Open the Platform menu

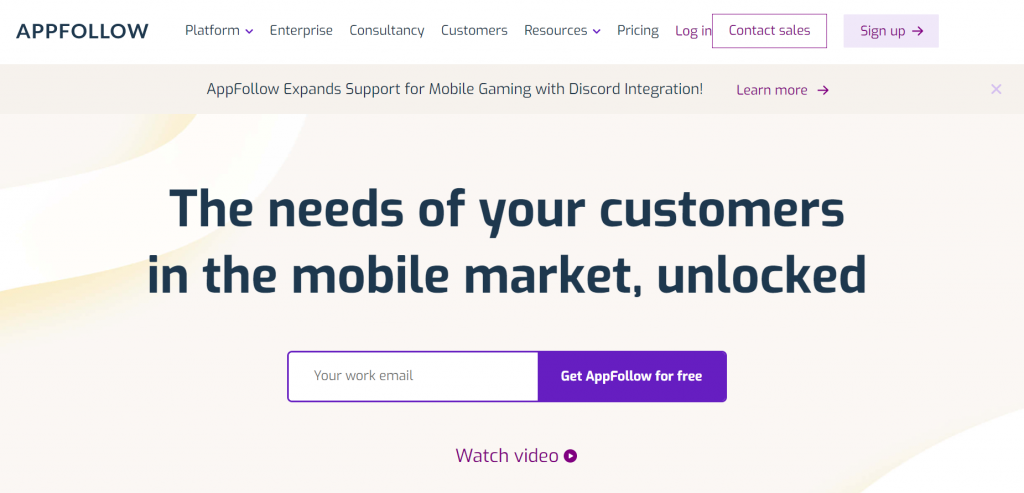(x=219, y=31)
